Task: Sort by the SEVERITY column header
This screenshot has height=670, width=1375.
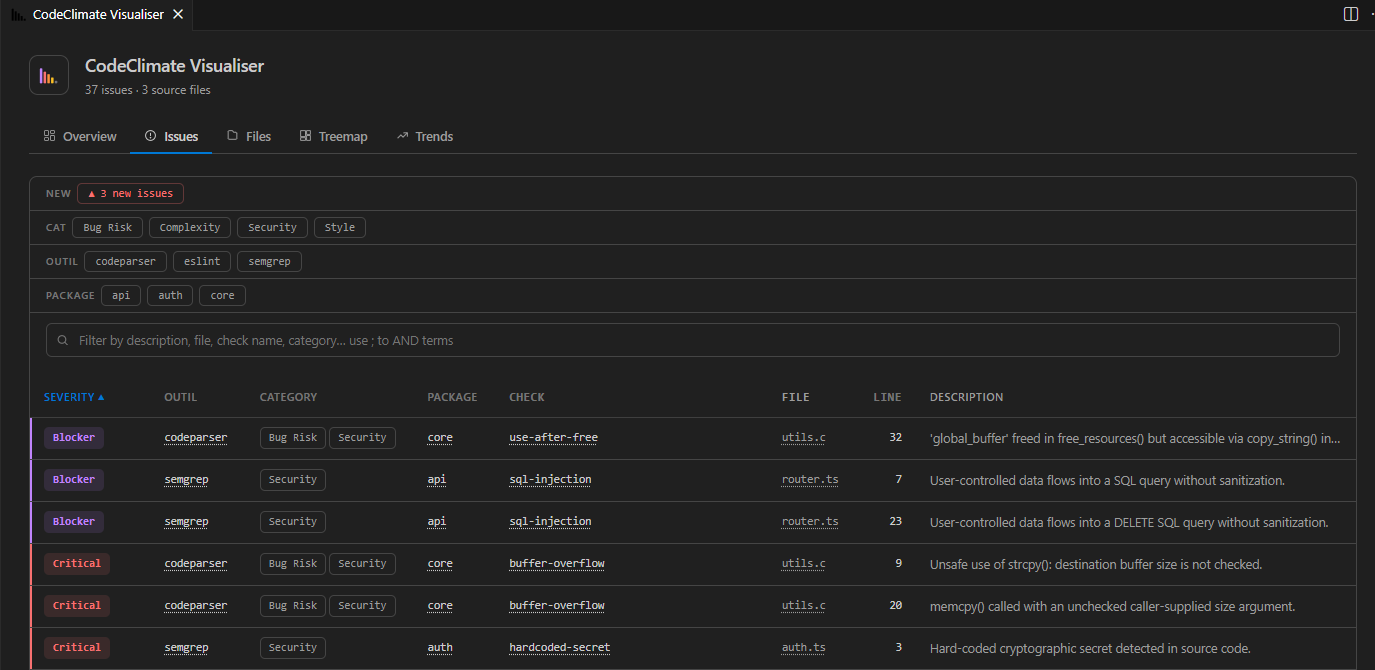Action: click(74, 397)
